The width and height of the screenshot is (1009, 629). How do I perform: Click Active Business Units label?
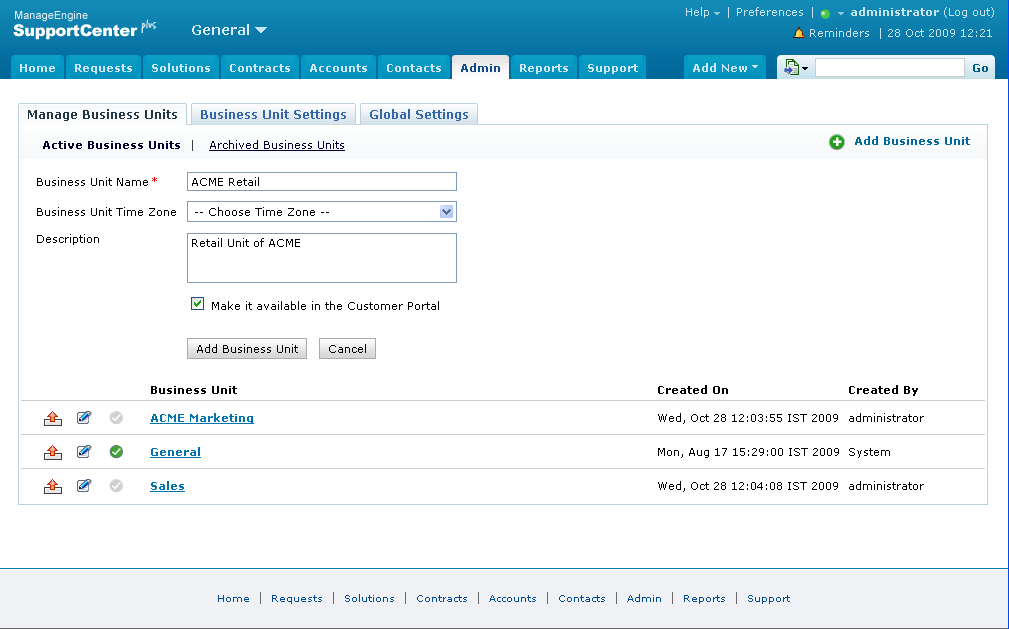tap(111, 145)
